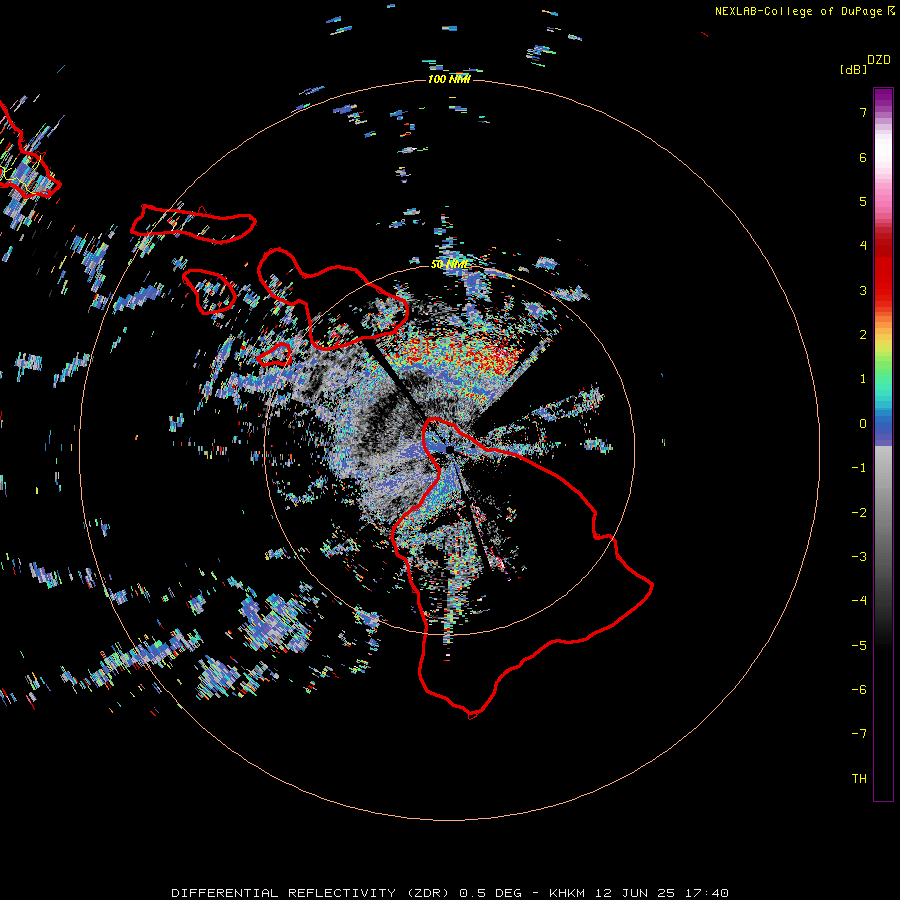This screenshot has width=900, height=900.
Task: Click the -6 value on the color scale
Action: pos(859,690)
